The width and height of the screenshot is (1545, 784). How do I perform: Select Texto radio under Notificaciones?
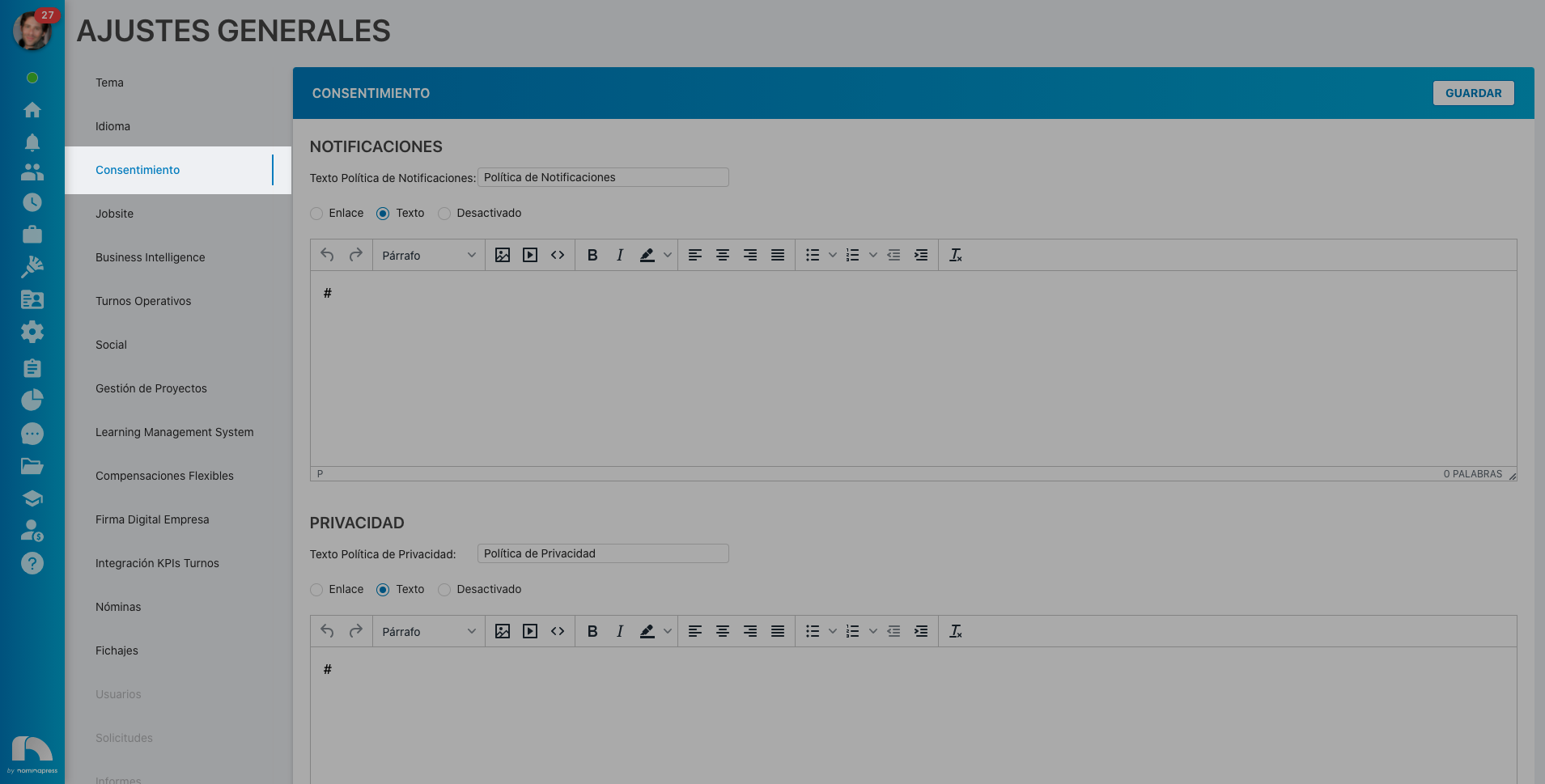click(383, 214)
